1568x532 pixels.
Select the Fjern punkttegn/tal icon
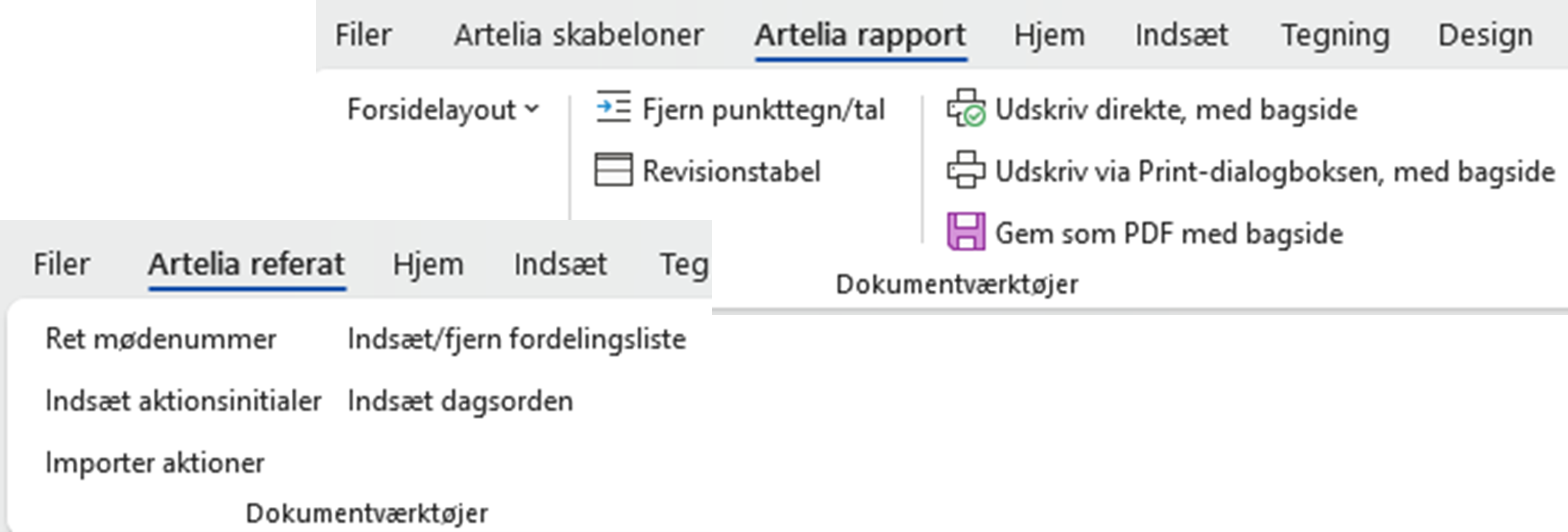(x=614, y=108)
